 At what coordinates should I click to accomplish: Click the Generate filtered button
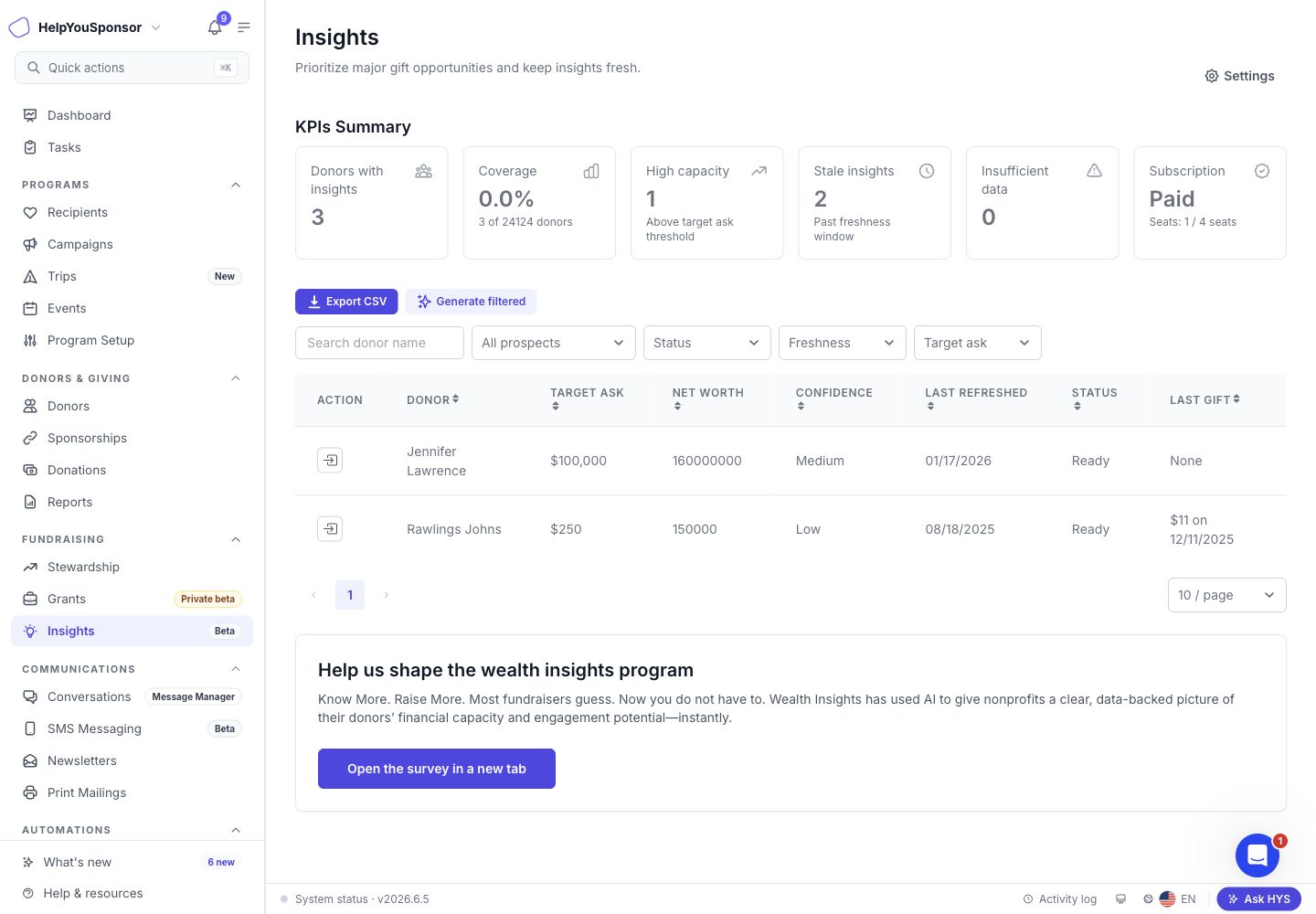point(472,302)
